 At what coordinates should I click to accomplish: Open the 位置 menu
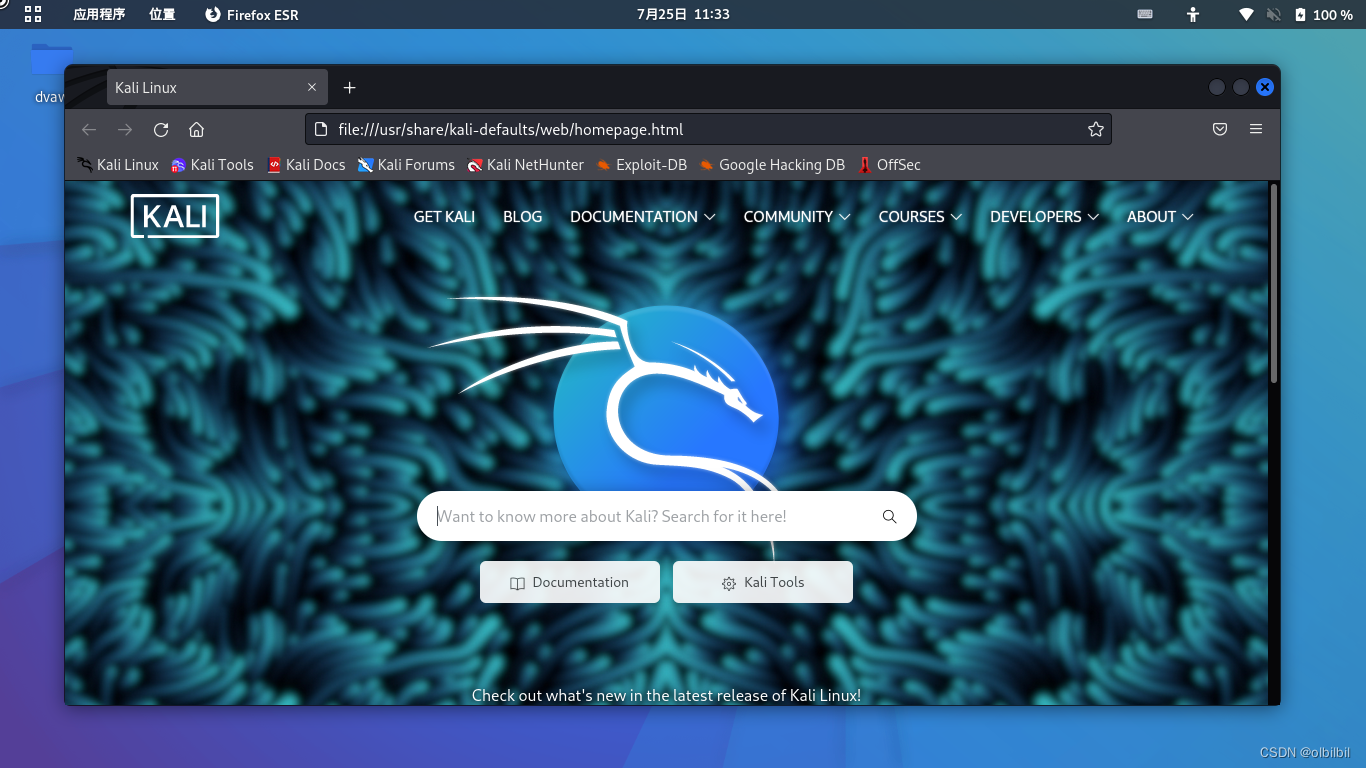coord(162,14)
